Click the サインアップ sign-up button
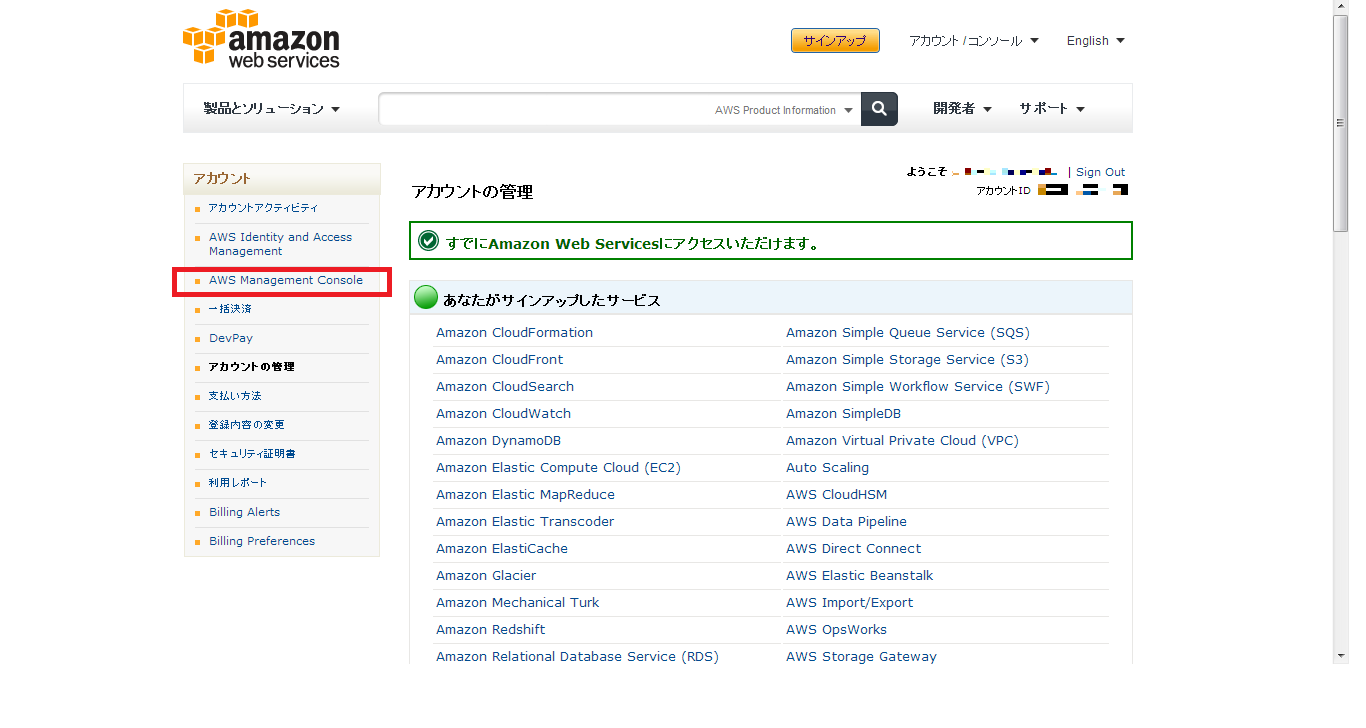This screenshot has height=728, width=1366. (x=835, y=41)
